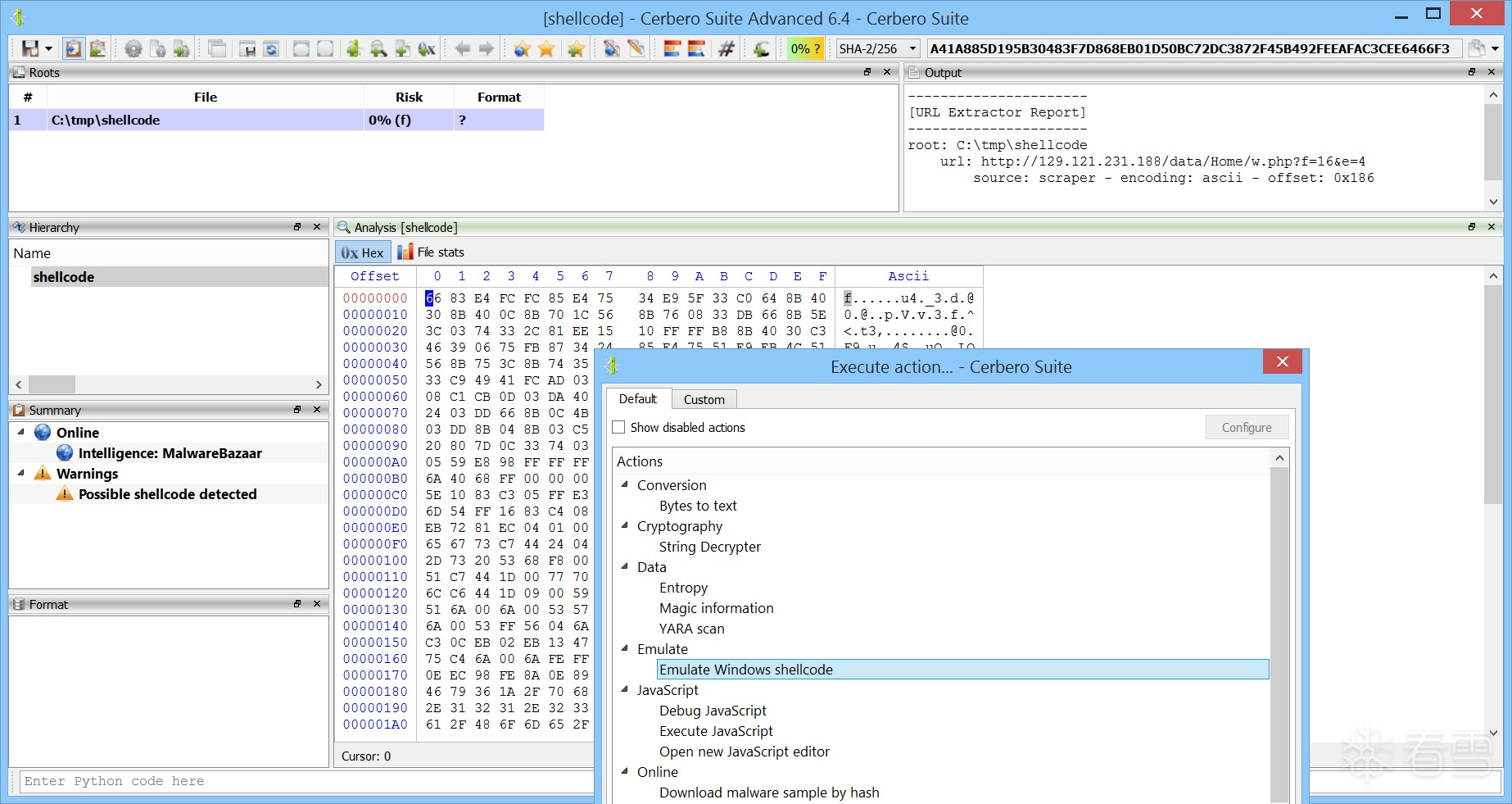
Task: Enable the Show disabled actions checkbox
Action: (x=619, y=427)
